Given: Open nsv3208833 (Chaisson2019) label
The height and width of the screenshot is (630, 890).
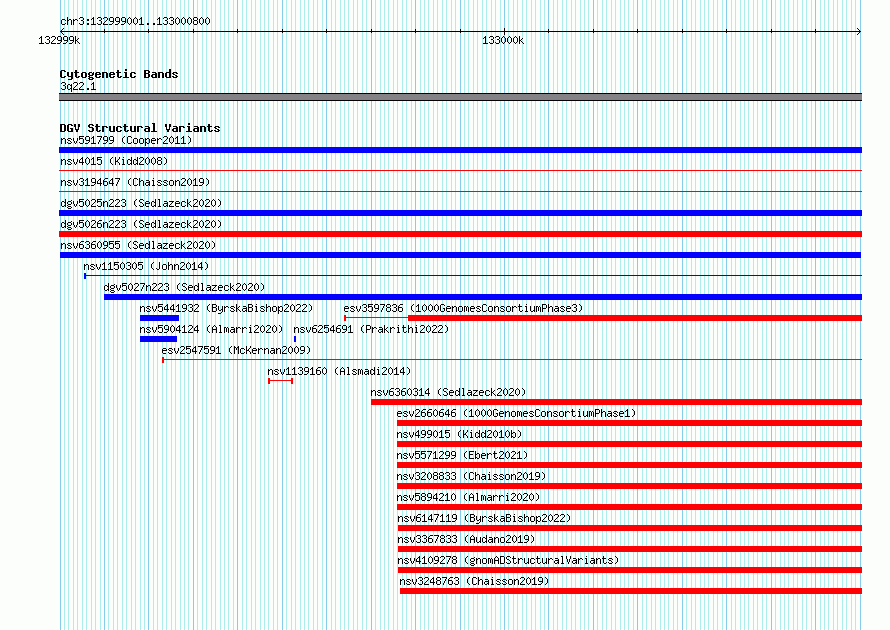Looking at the screenshot, I should 472,476.
